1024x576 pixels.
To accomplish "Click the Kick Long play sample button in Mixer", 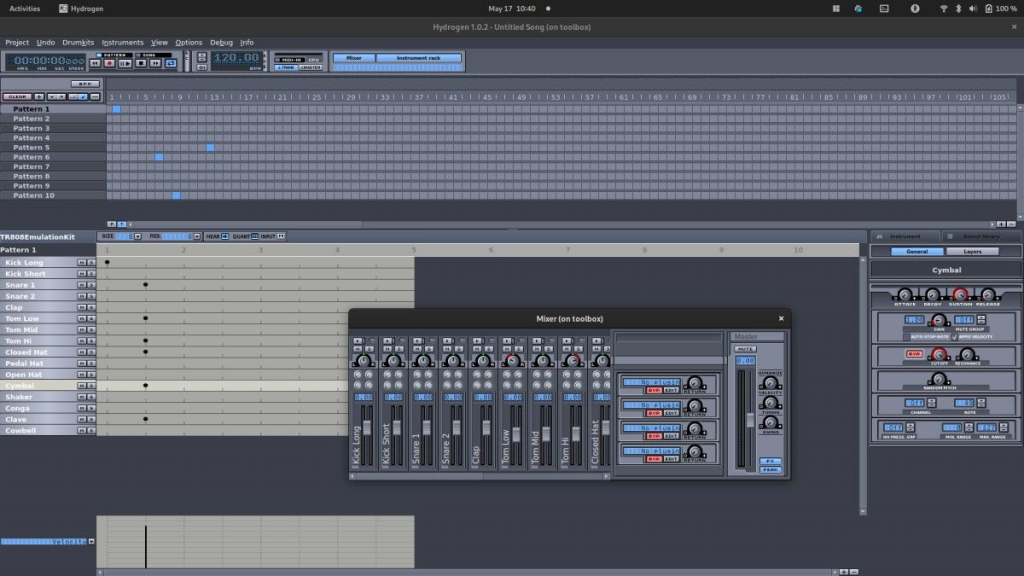I will [x=358, y=341].
